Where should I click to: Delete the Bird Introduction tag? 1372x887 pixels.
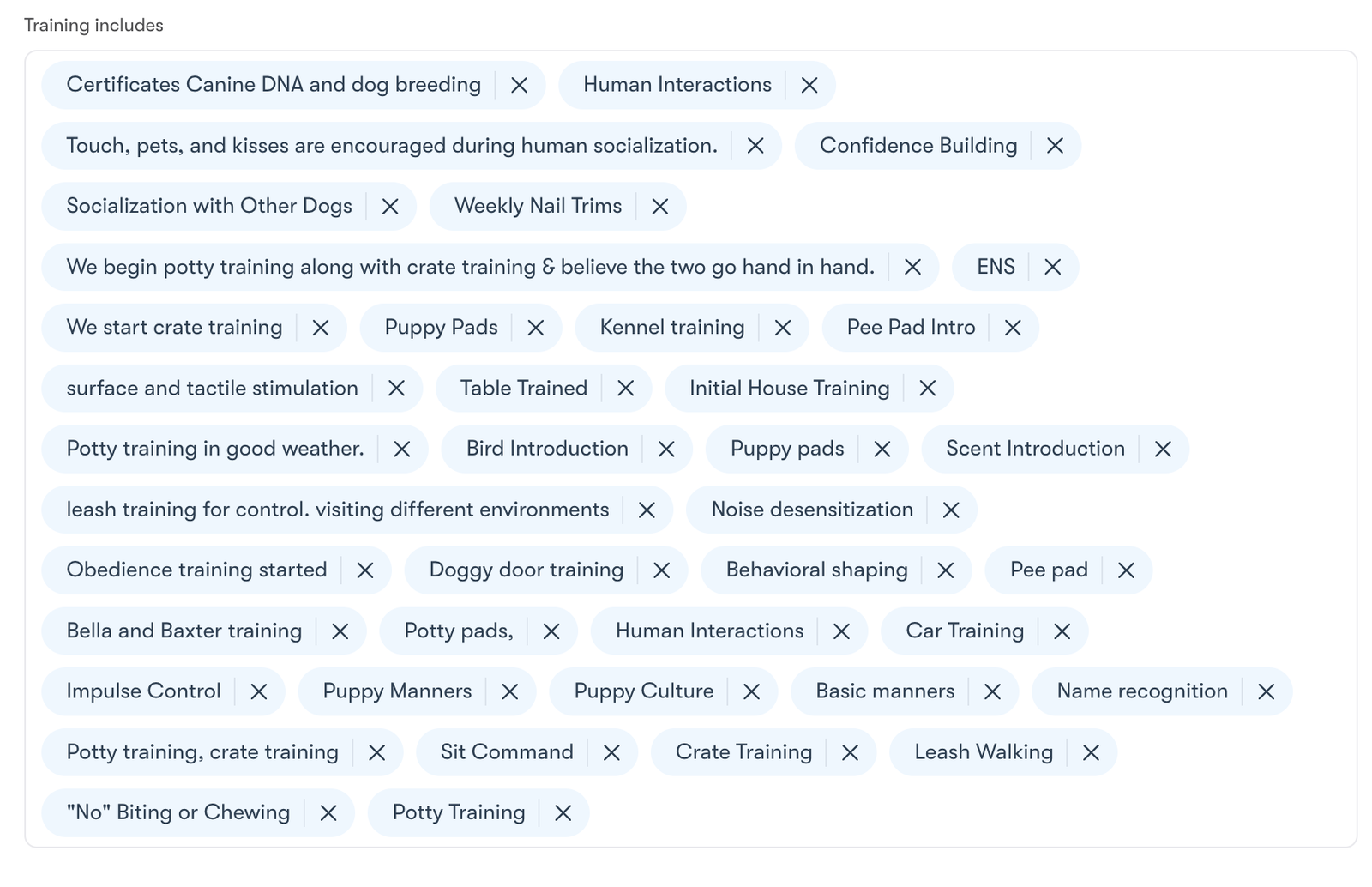tap(665, 449)
